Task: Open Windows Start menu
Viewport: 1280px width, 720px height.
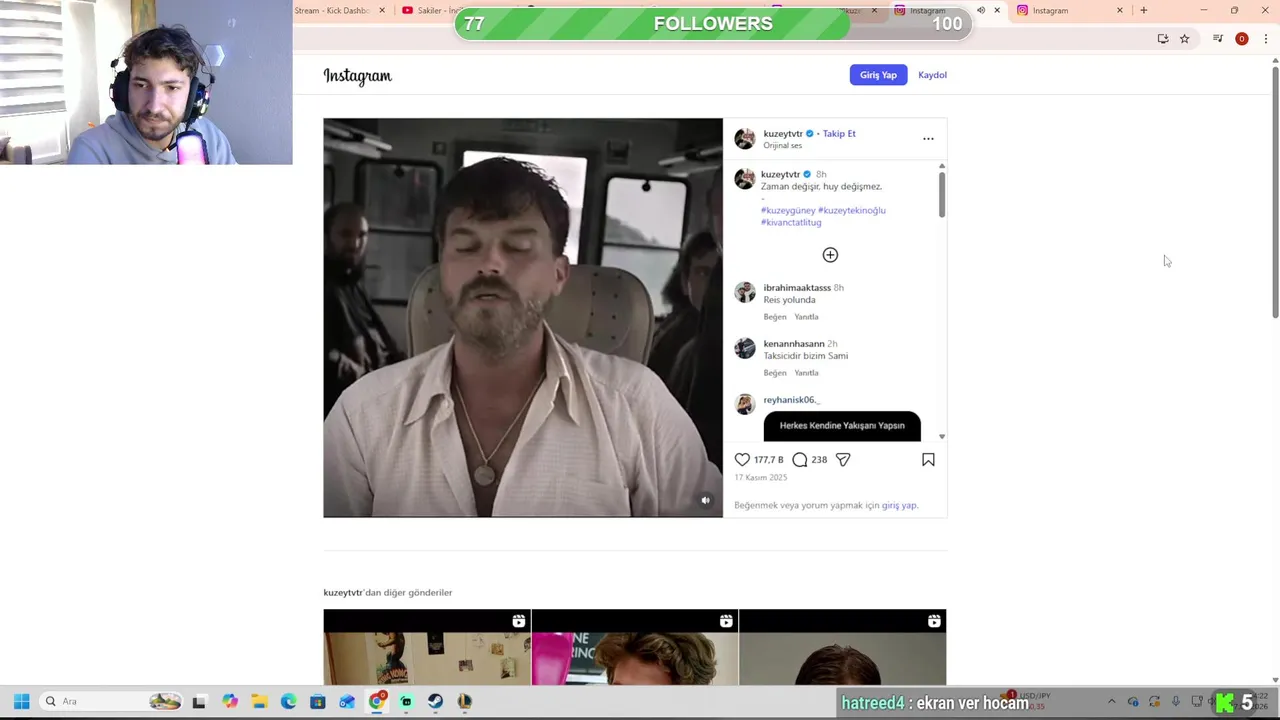Action: click(x=21, y=702)
